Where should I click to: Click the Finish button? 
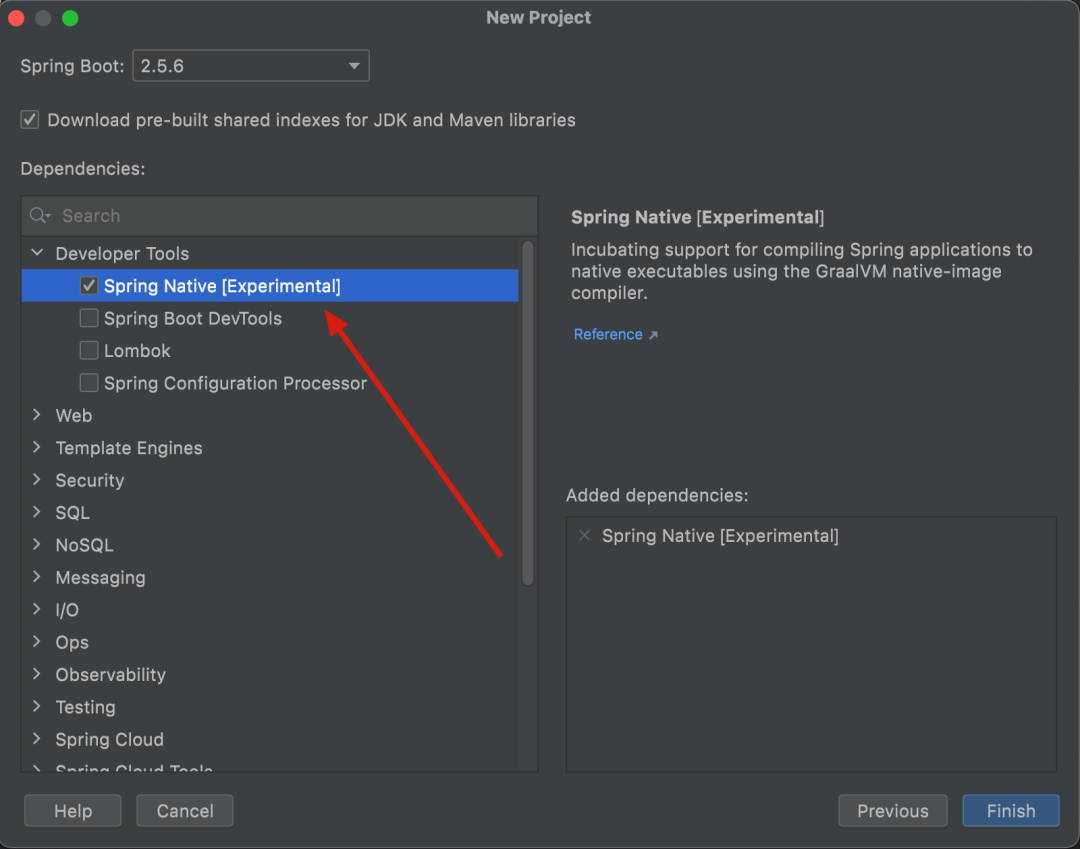pyautogui.click(x=1010, y=810)
